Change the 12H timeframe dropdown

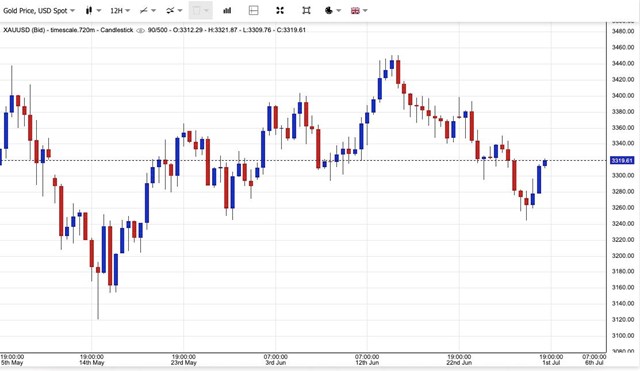click(x=120, y=11)
